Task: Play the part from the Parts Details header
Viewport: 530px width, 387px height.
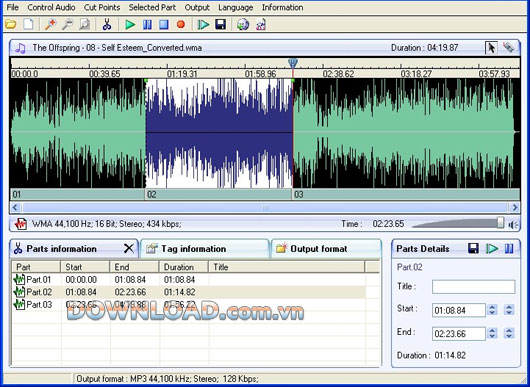Action: point(492,248)
